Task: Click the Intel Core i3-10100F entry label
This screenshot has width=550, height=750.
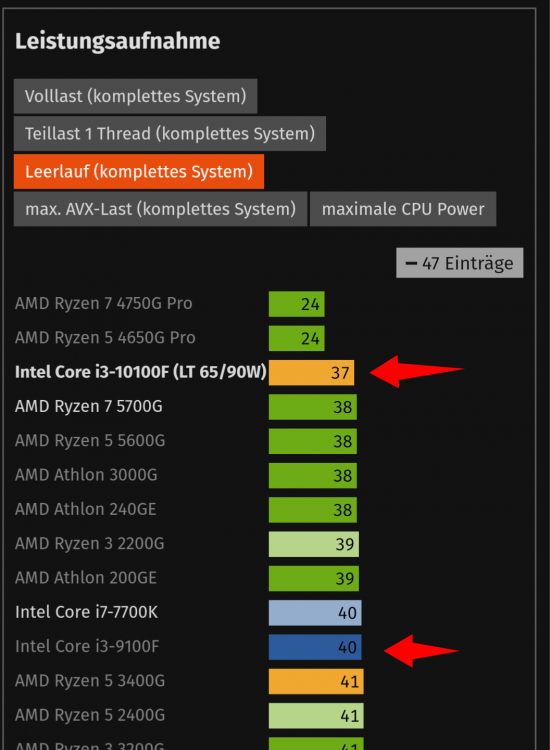Action: (x=141, y=372)
